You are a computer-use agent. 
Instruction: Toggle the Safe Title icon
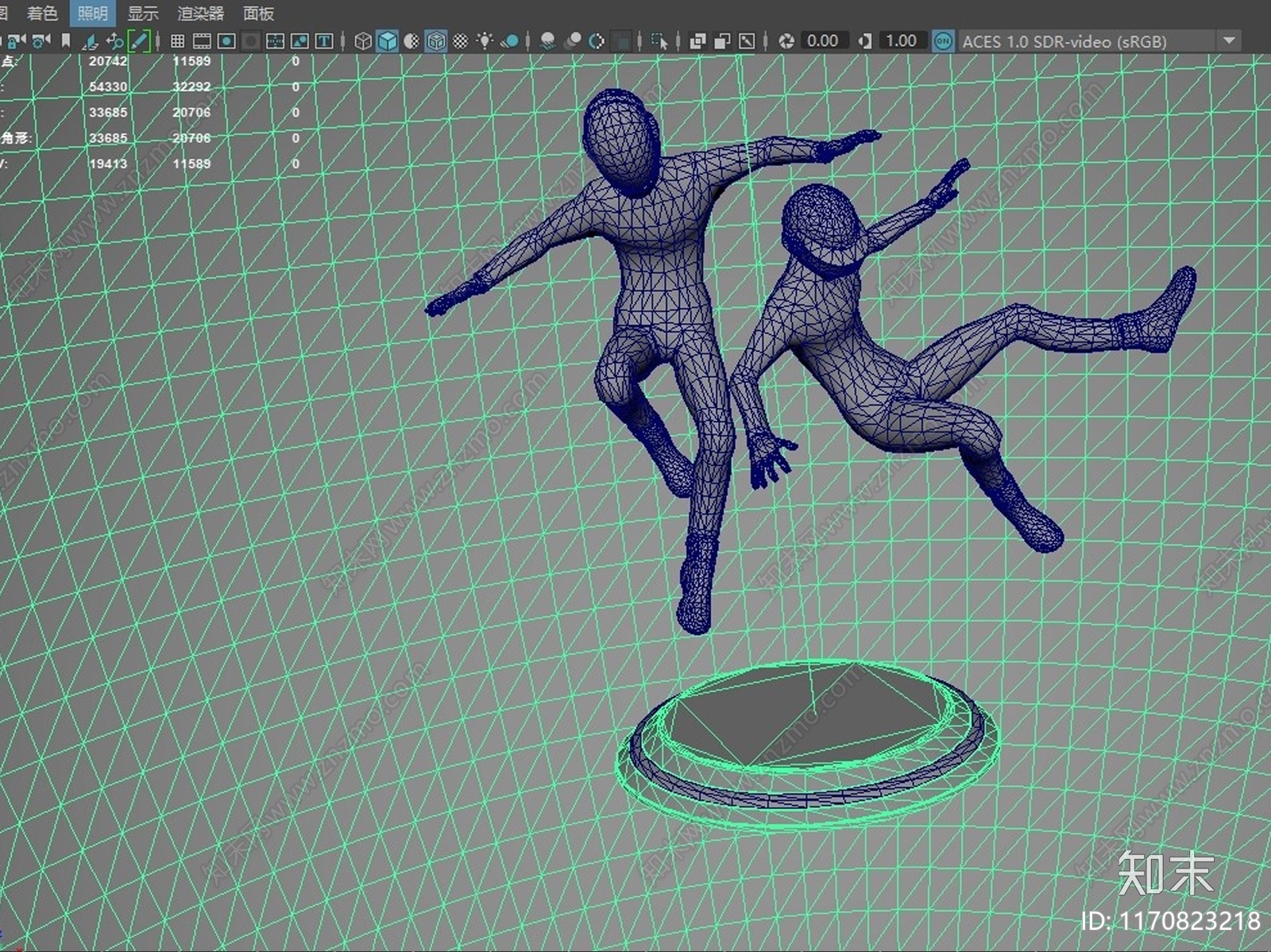coord(324,40)
